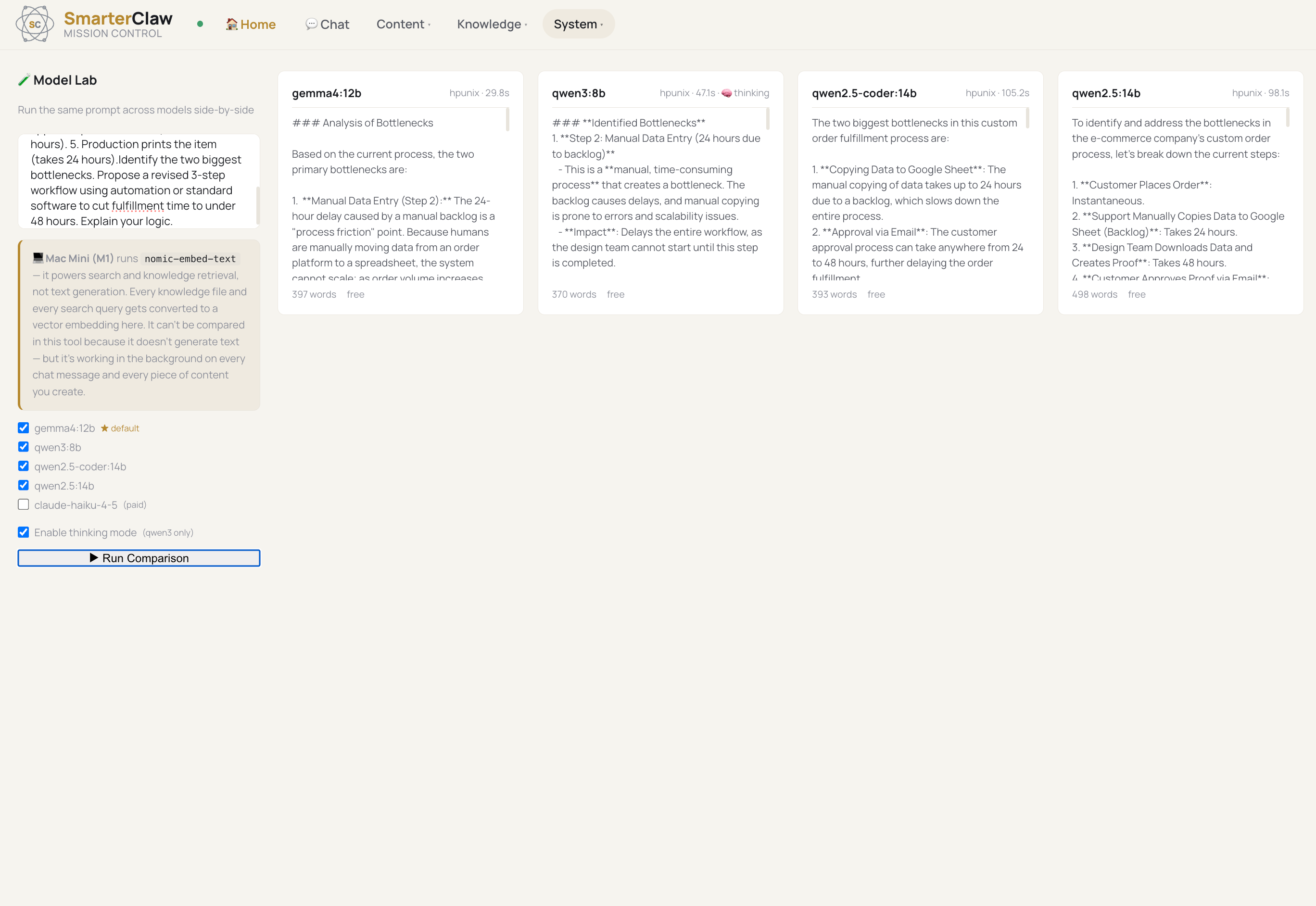Viewport: 1316px width, 906px height.
Task: Click the 'hpunix · 29.8s' timing label
Action: 479,93
